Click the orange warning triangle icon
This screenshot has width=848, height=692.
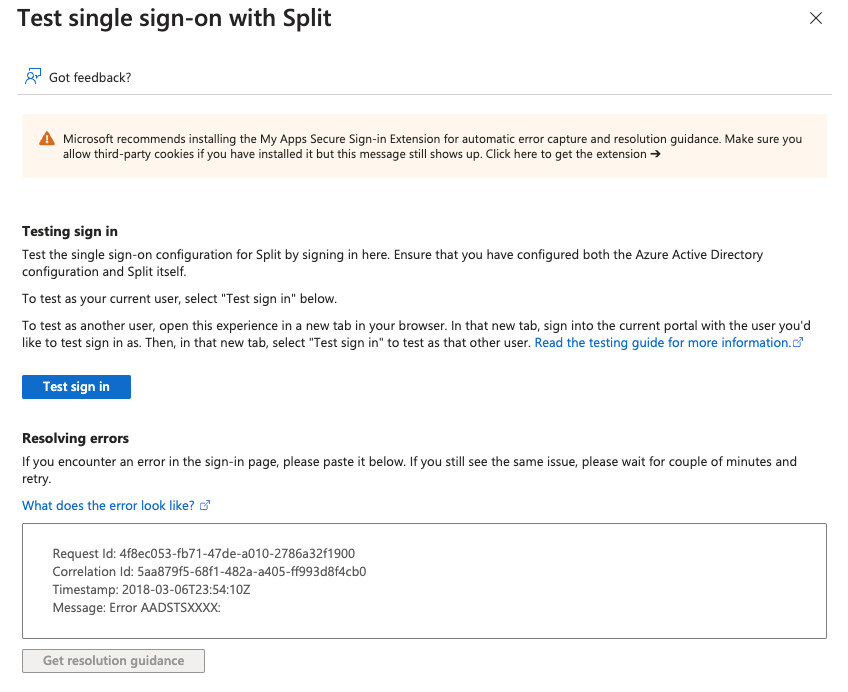coord(47,139)
